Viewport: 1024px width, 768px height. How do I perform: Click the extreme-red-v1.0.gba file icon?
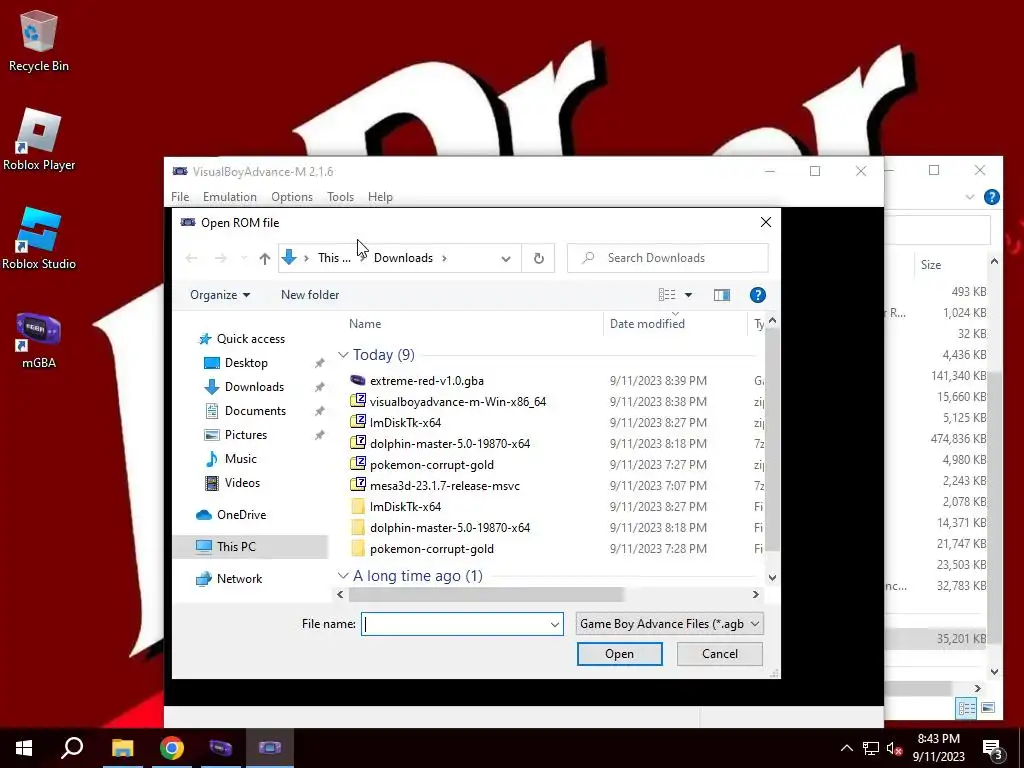357,380
